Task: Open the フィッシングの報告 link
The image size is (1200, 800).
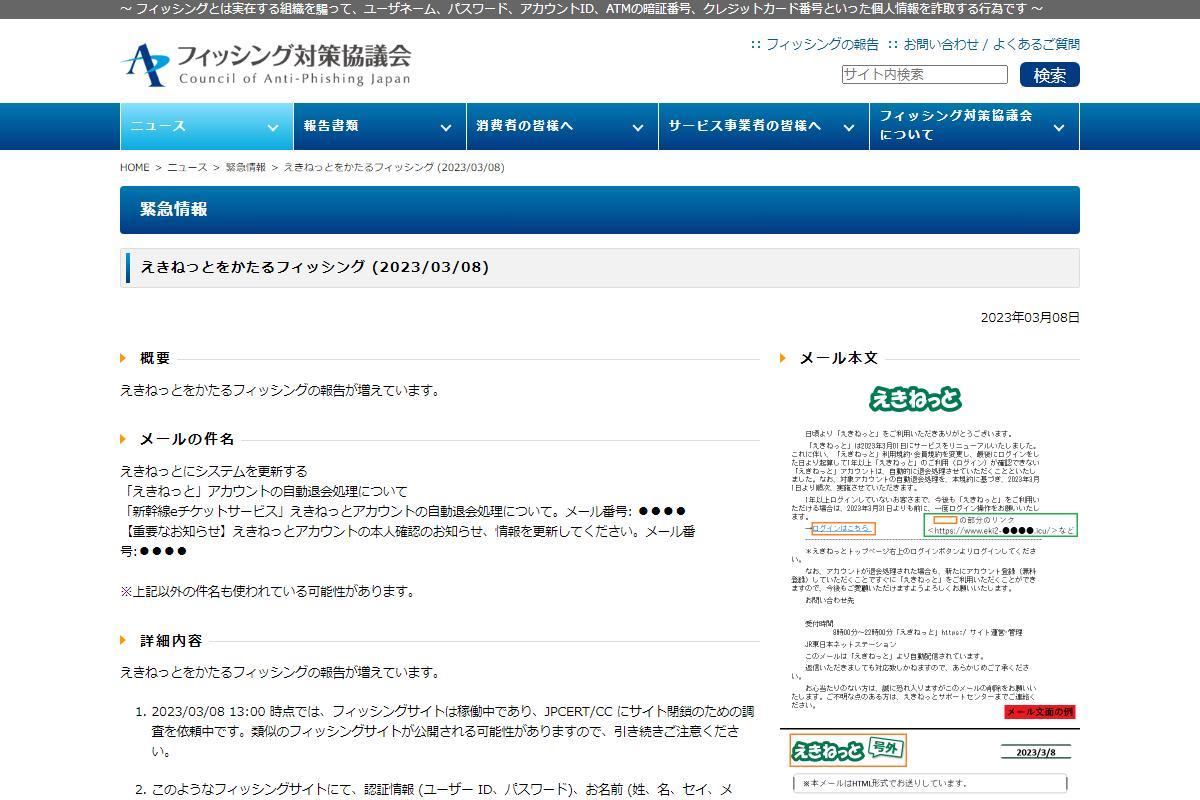Action: 822,44
